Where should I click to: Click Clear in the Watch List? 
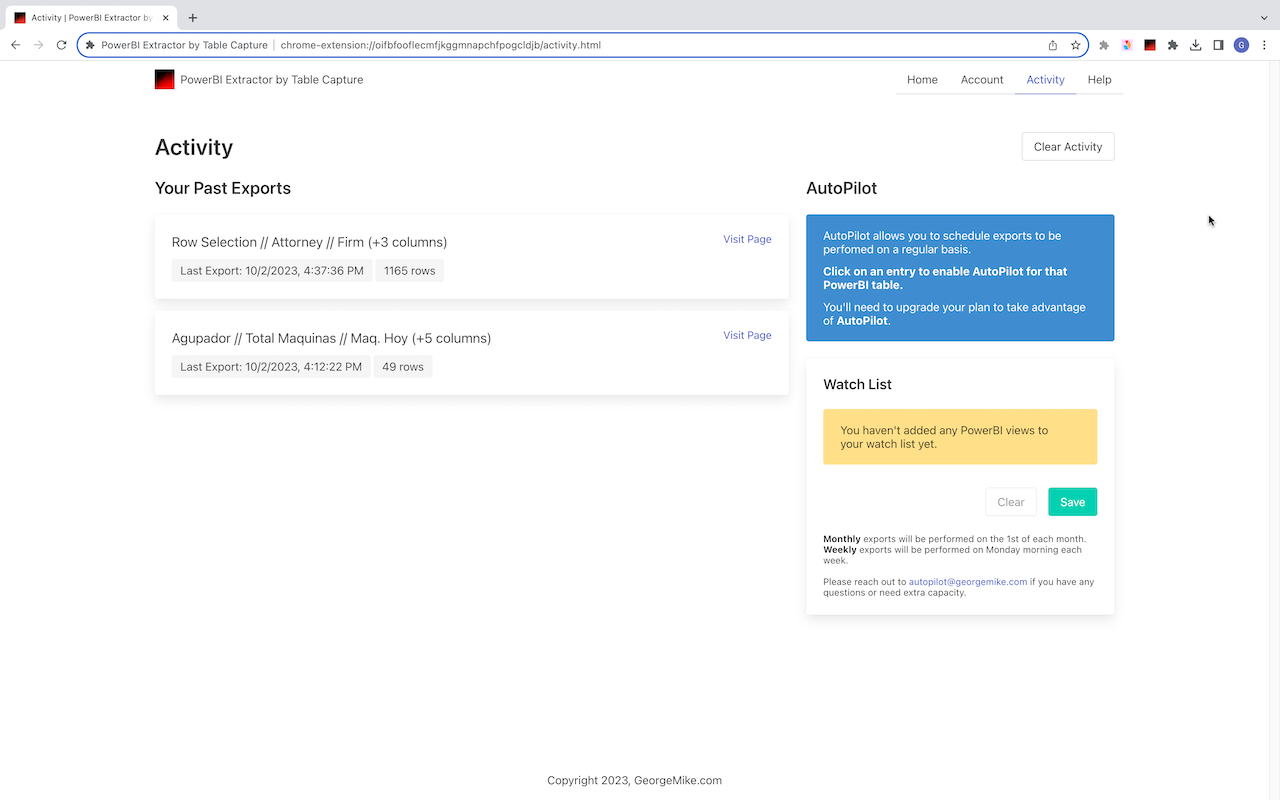click(x=1011, y=502)
